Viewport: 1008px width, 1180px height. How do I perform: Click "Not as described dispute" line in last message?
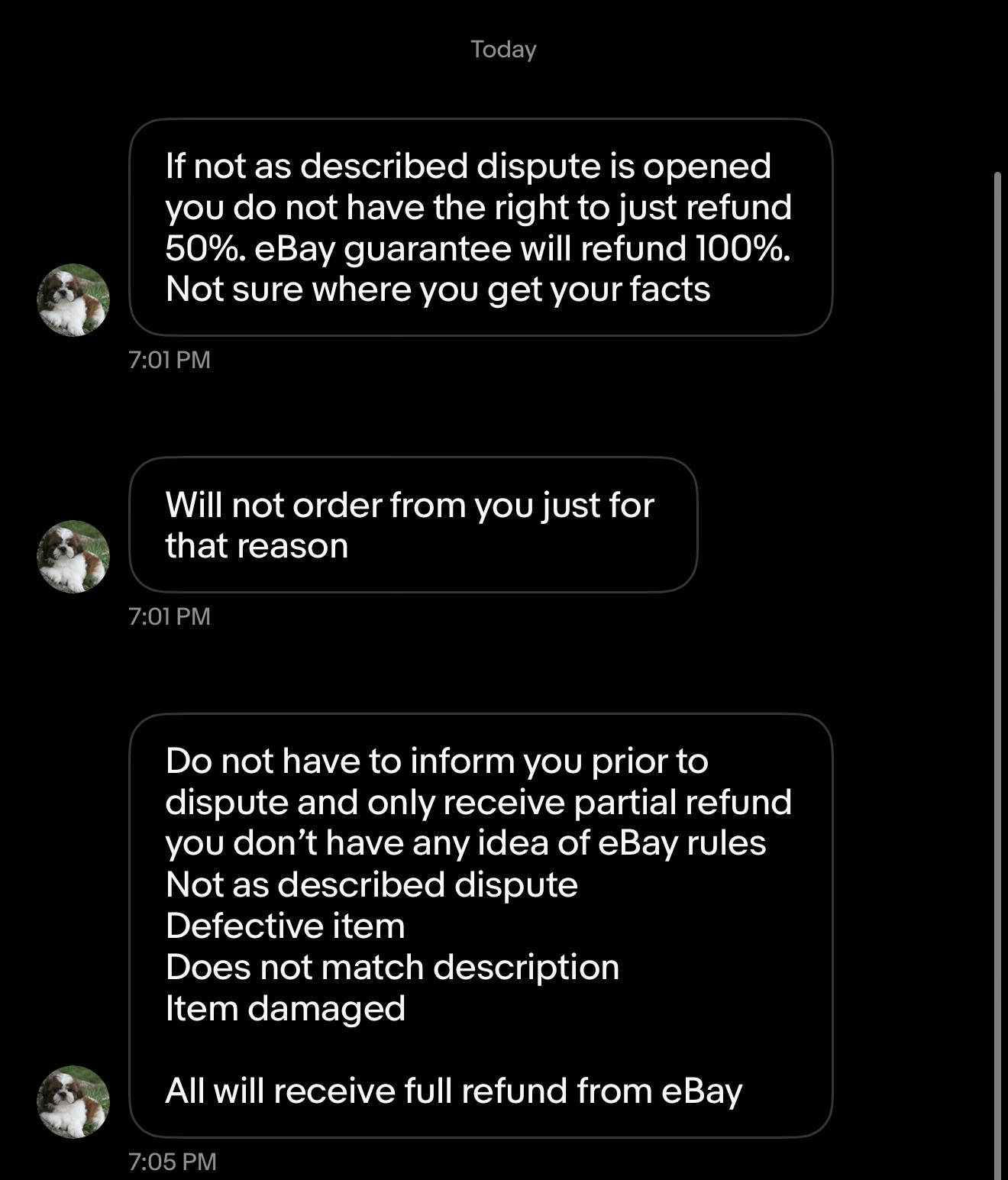click(x=371, y=884)
